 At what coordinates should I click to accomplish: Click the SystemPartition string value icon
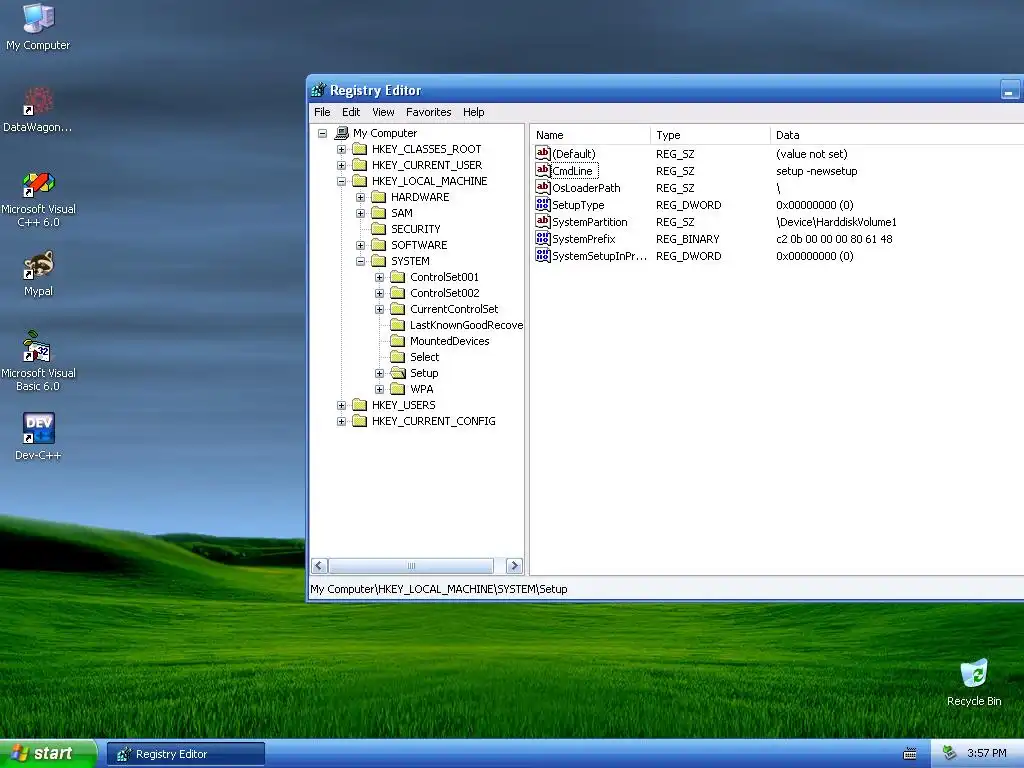click(542, 221)
